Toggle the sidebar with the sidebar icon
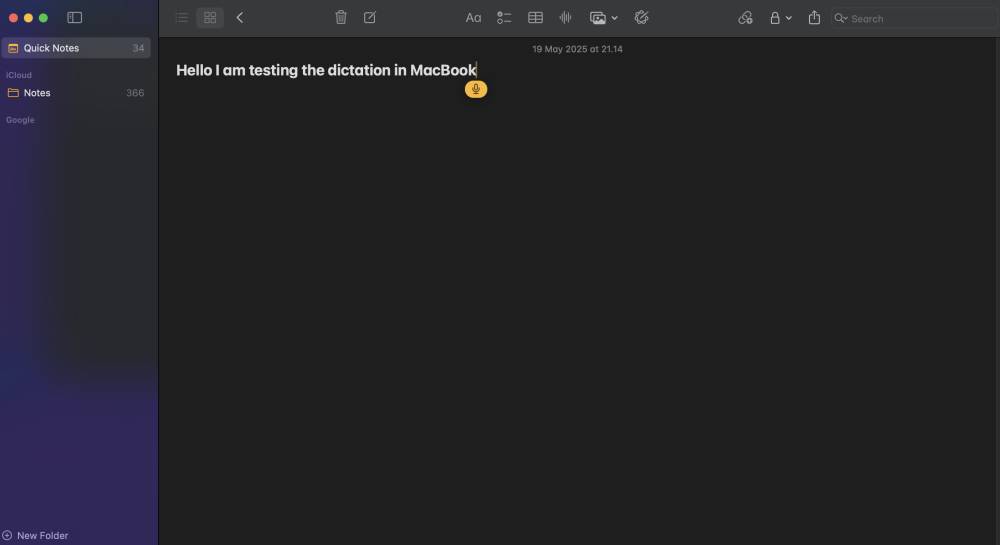 [75, 18]
